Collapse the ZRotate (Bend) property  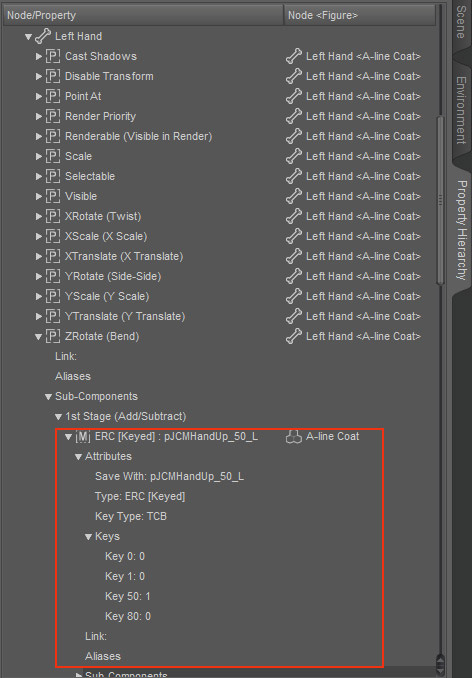pyautogui.click(x=39, y=336)
